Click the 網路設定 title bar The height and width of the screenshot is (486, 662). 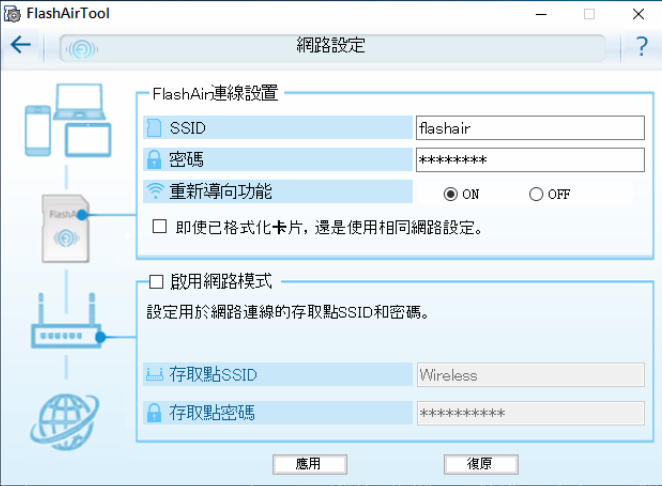click(x=332, y=48)
